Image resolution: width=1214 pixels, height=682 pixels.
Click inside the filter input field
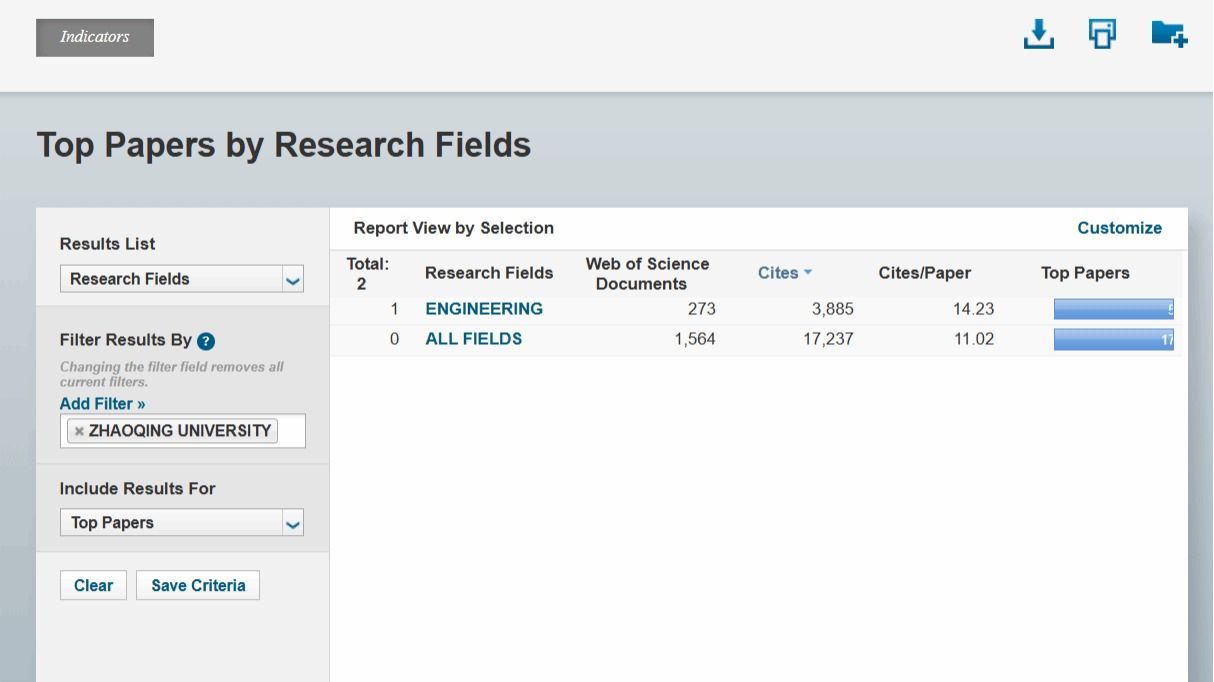291,431
